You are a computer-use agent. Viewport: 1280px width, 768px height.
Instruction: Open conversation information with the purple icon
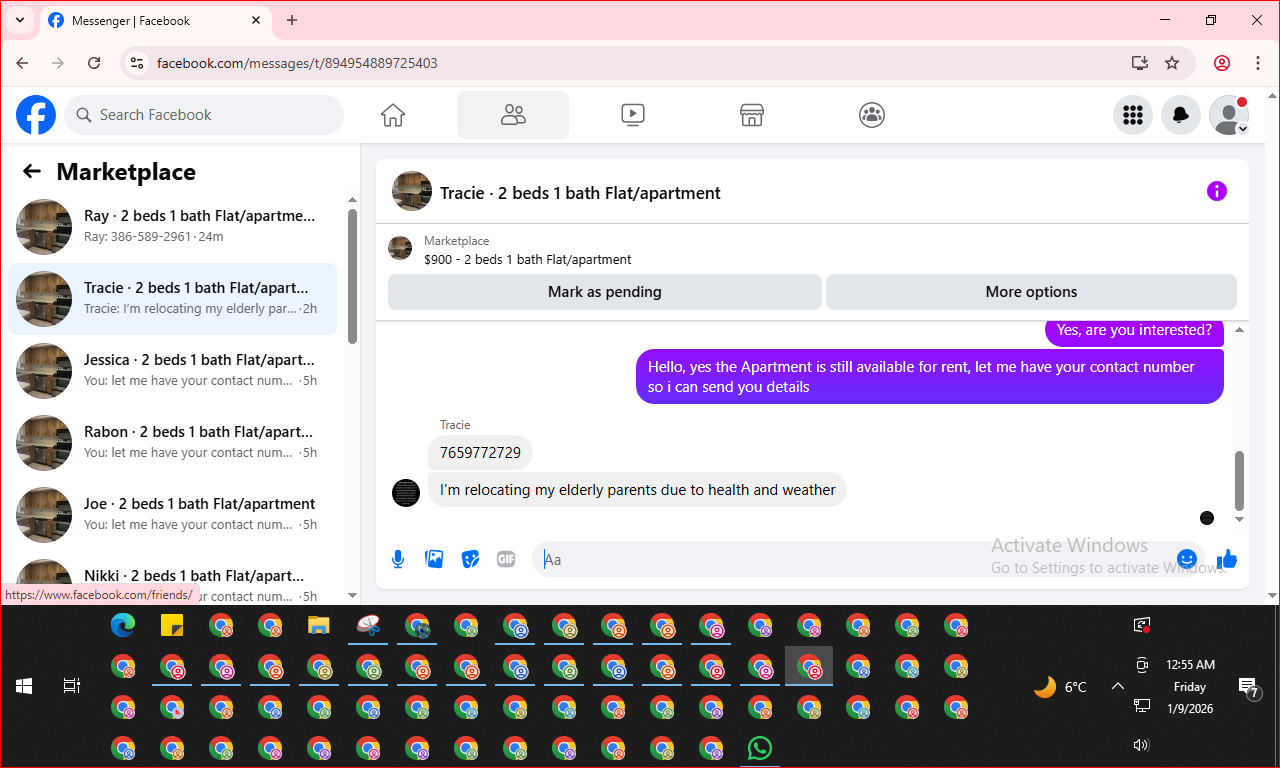point(1217,191)
